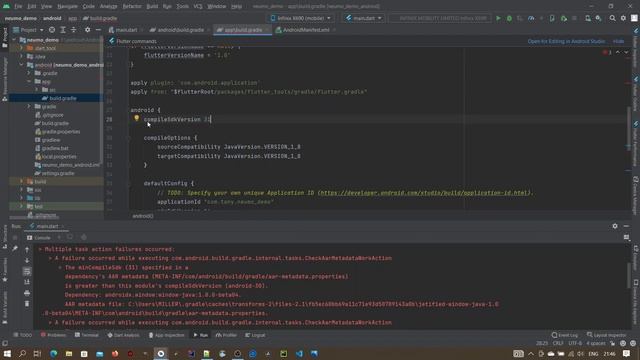Open the Layout Inspector
The width and height of the screenshot is (640, 360).
tap(606, 335)
